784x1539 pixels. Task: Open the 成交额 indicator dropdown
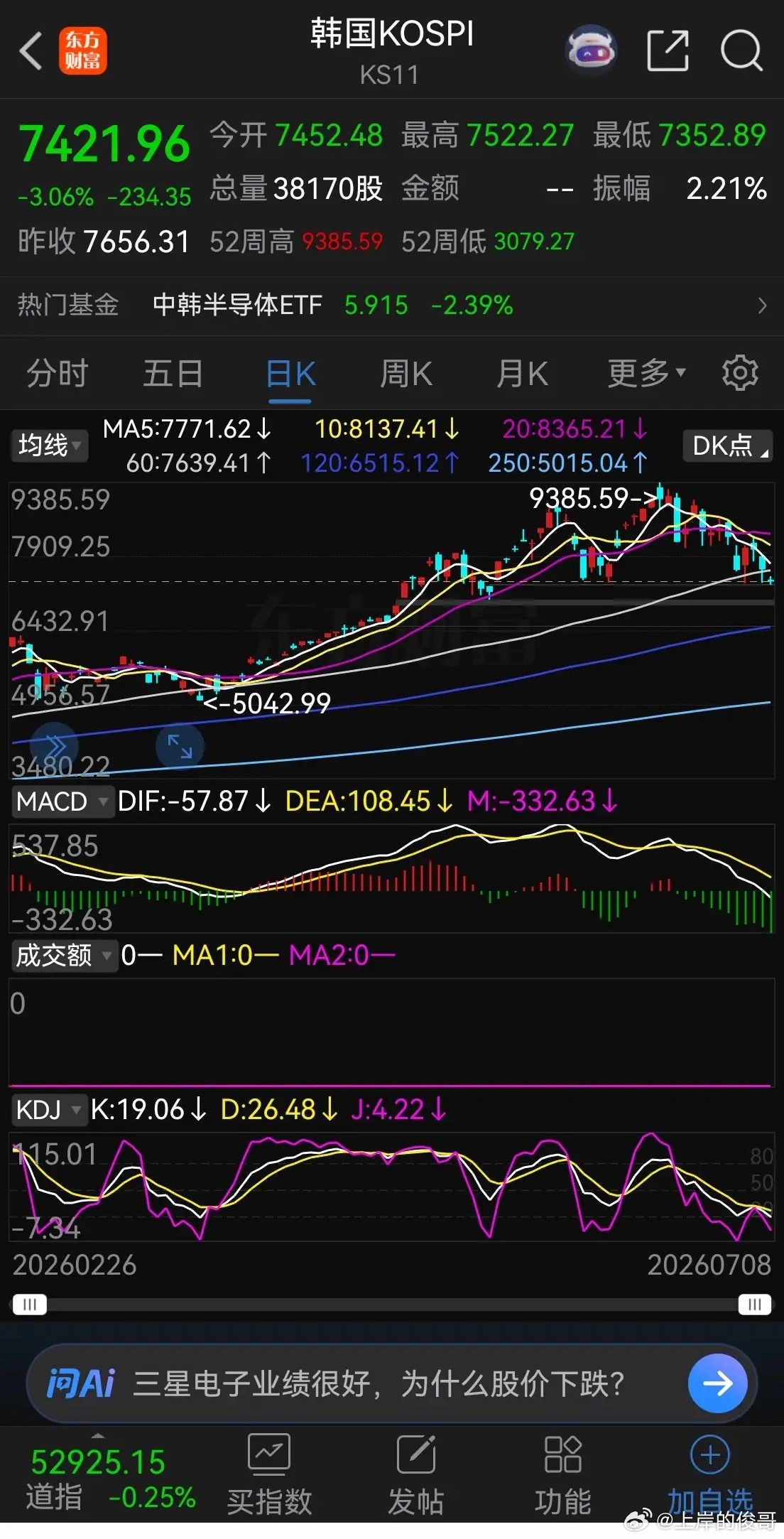click(63, 955)
